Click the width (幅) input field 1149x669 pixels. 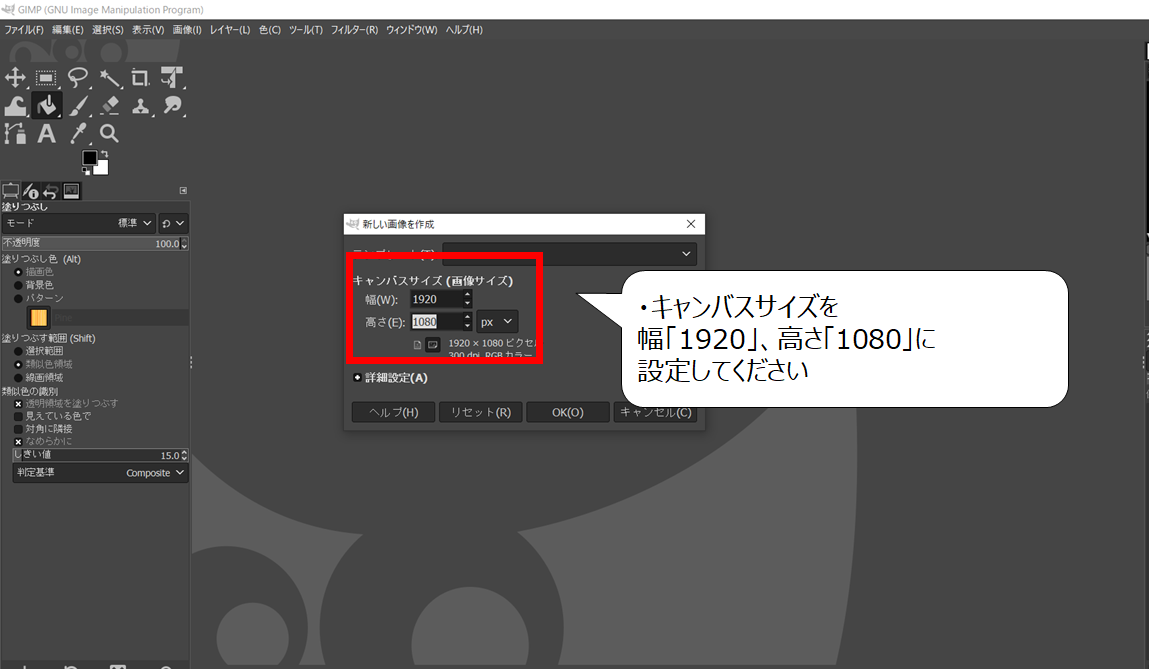point(436,299)
